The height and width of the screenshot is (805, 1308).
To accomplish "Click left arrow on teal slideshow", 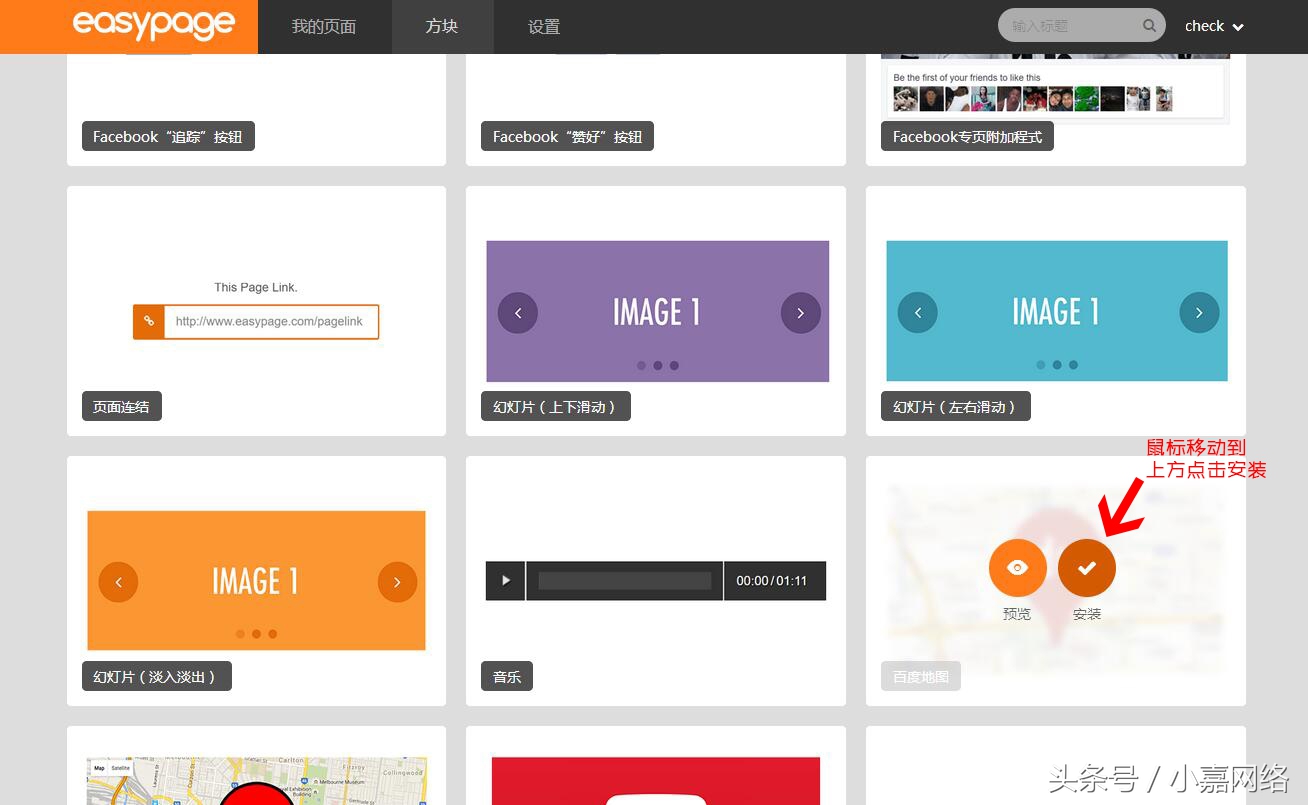I will 917,312.
